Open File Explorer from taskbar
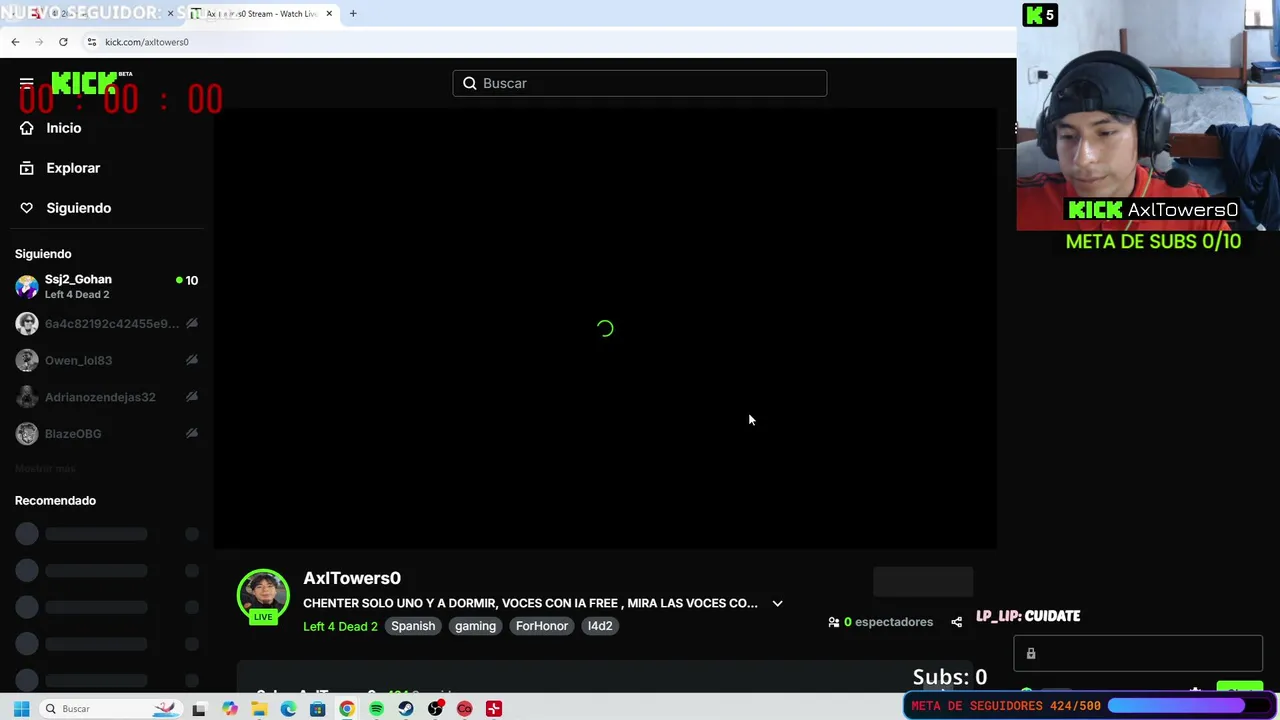The image size is (1280, 720). (x=259, y=709)
